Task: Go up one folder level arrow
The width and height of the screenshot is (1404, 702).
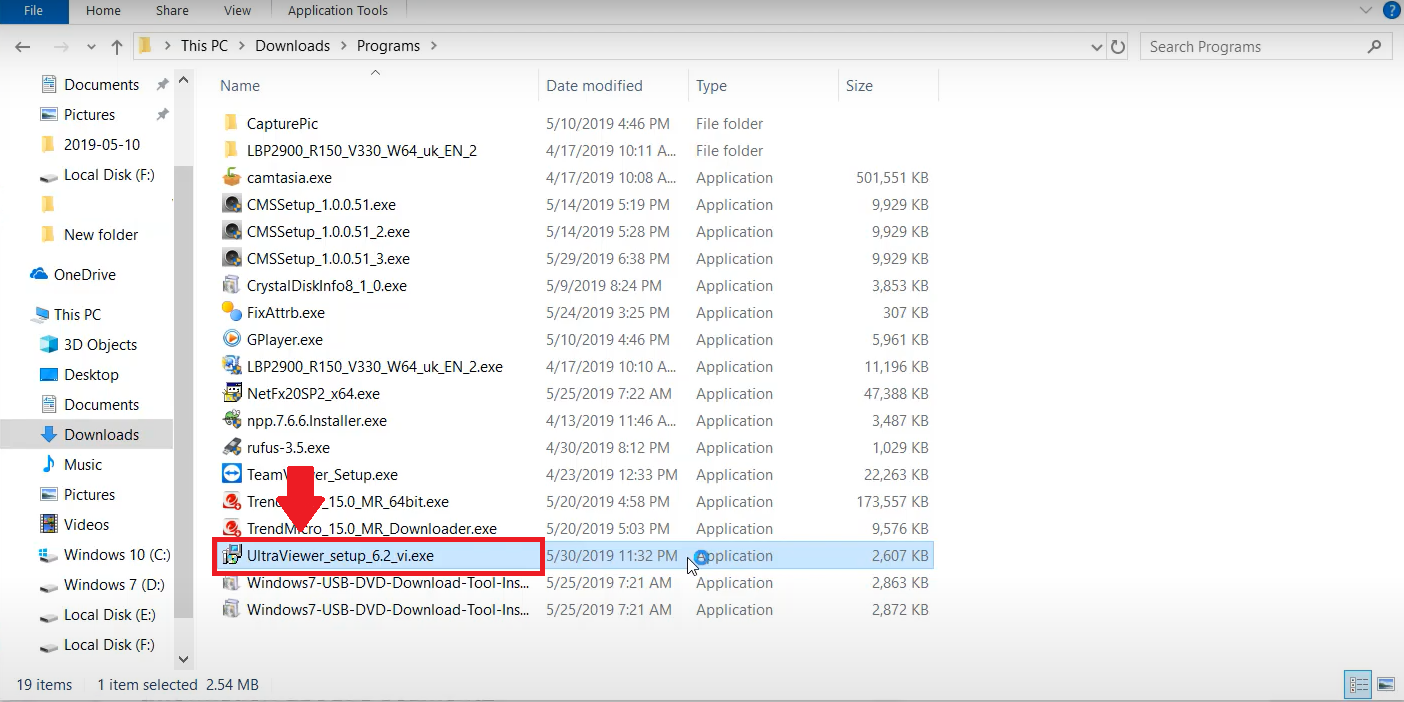Action: pos(117,46)
